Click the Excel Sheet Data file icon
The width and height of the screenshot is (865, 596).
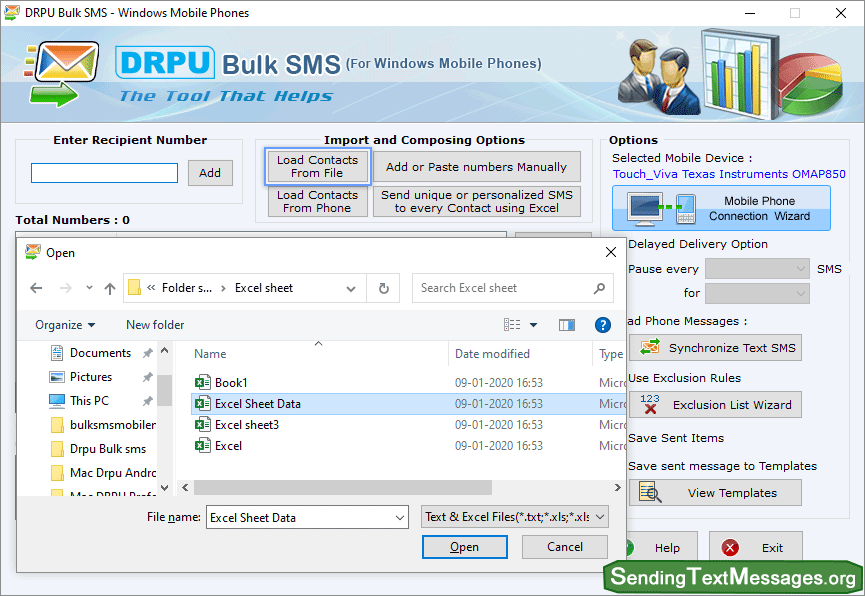click(x=203, y=403)
